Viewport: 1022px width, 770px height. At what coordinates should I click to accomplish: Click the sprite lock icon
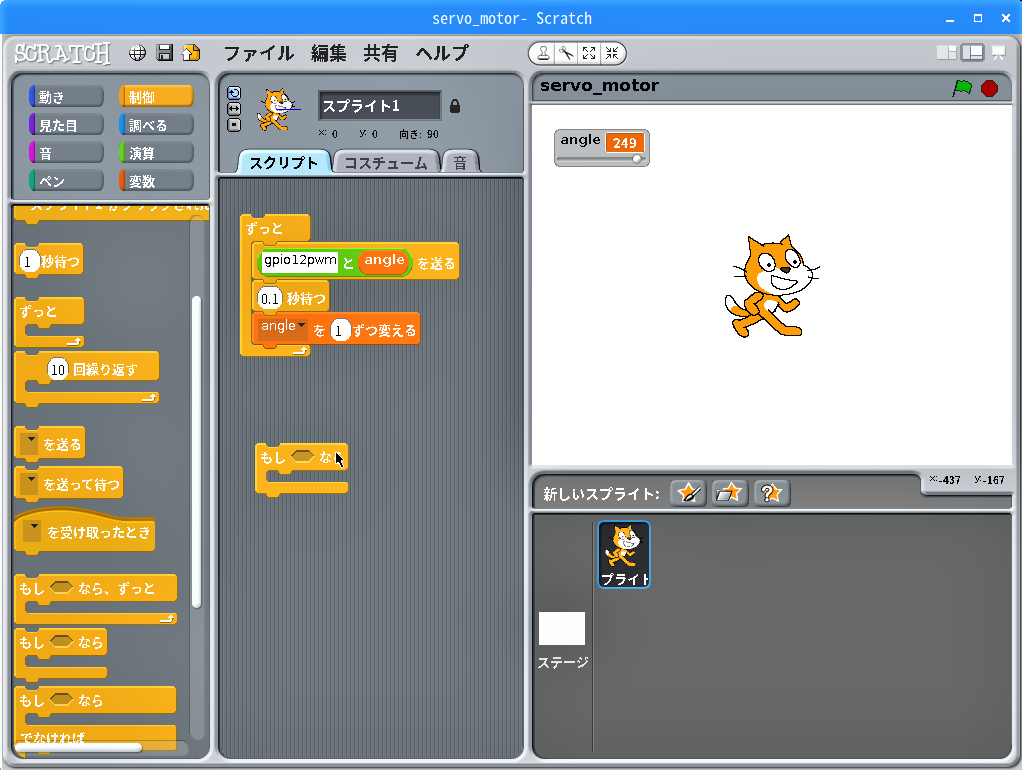[455, 106]
